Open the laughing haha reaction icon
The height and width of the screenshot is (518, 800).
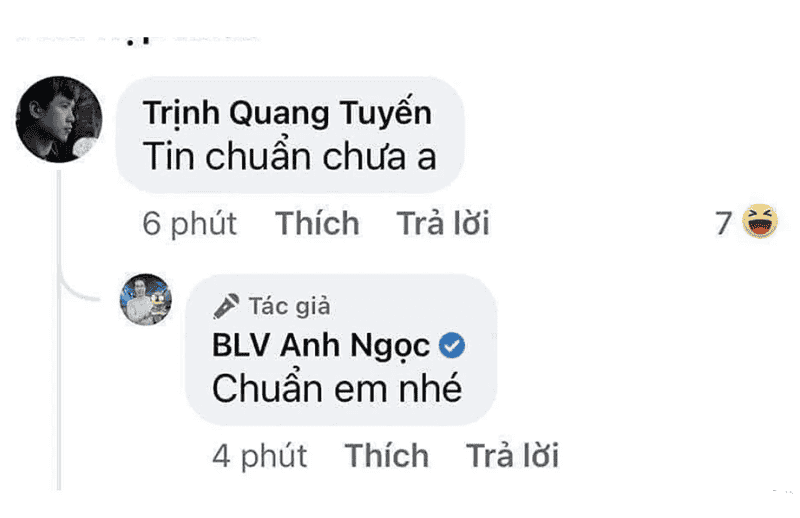(760, 221)
